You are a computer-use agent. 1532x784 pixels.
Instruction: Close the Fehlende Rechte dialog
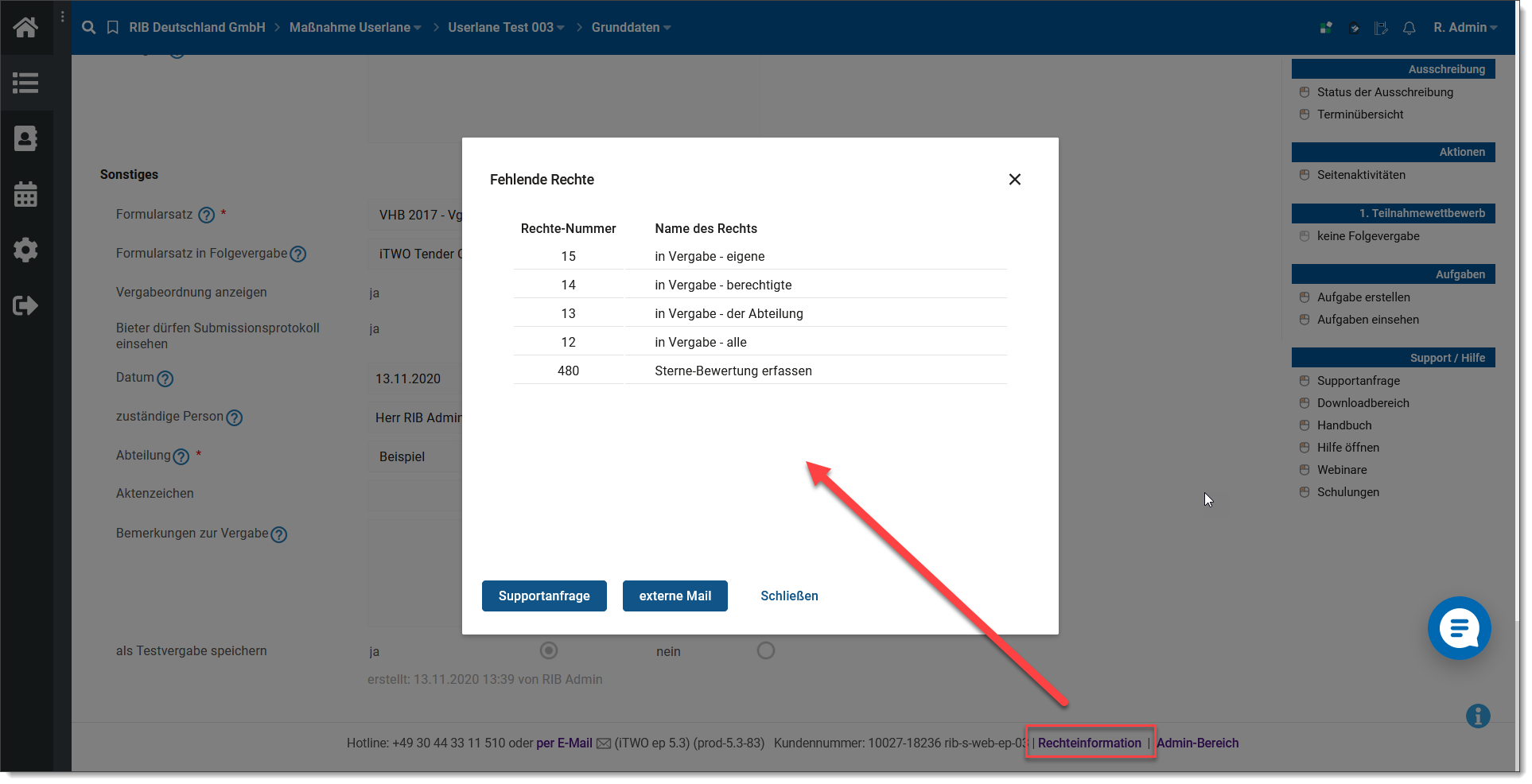[1015, 180]
